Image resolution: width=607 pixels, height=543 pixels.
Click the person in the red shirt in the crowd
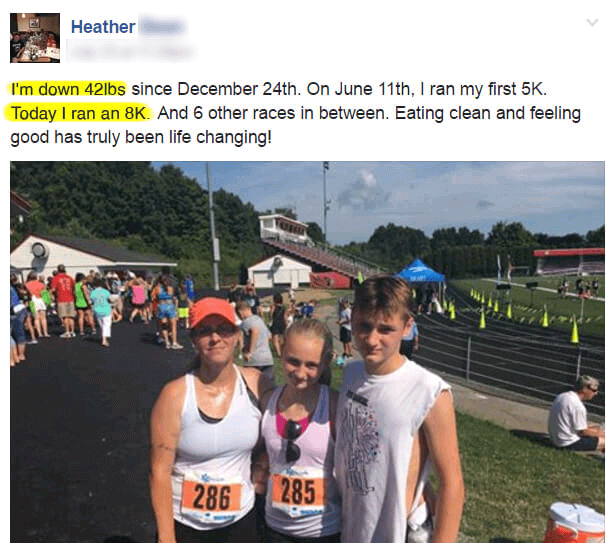click(63, 300)
